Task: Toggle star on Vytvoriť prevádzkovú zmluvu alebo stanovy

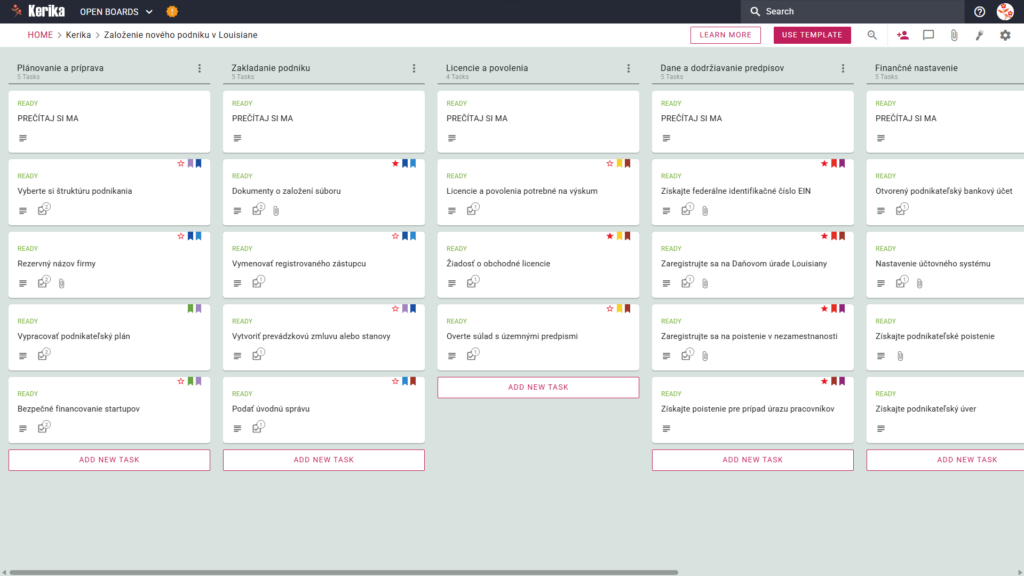Action: (x=395, y=308)
